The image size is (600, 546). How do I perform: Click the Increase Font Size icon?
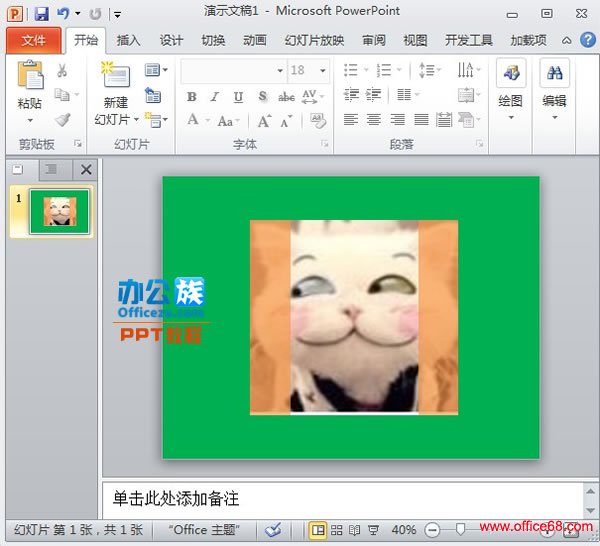tap(264, 121)
